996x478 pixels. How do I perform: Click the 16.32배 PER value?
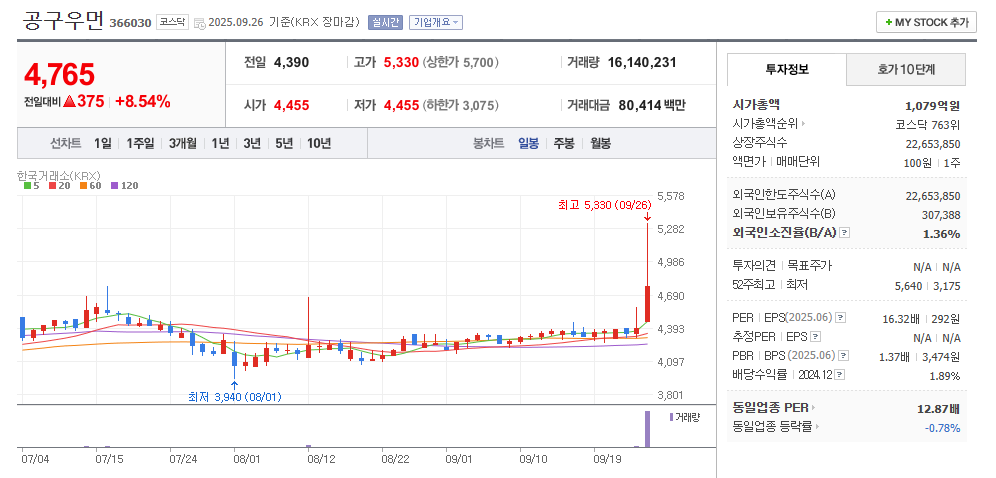click(x=899, y=318)
